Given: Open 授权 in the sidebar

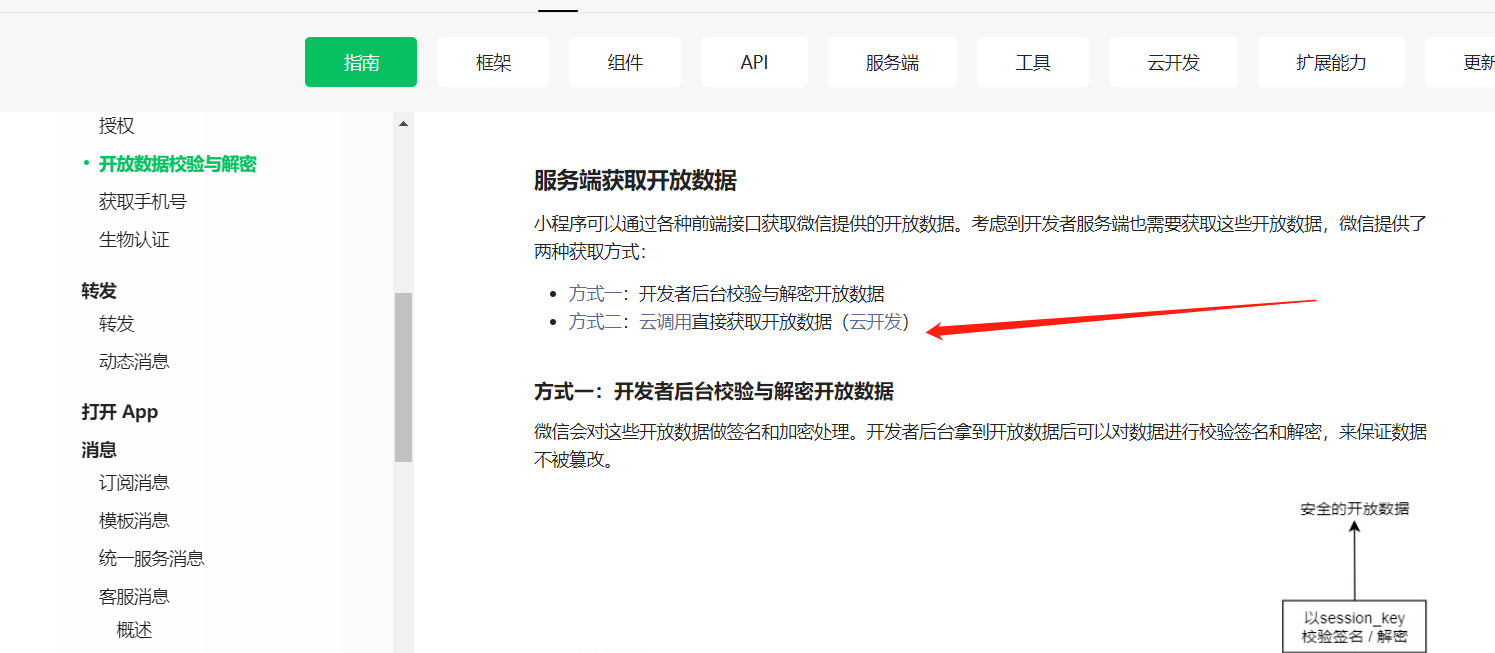Looking at the screenshot, I should point(116,126).
